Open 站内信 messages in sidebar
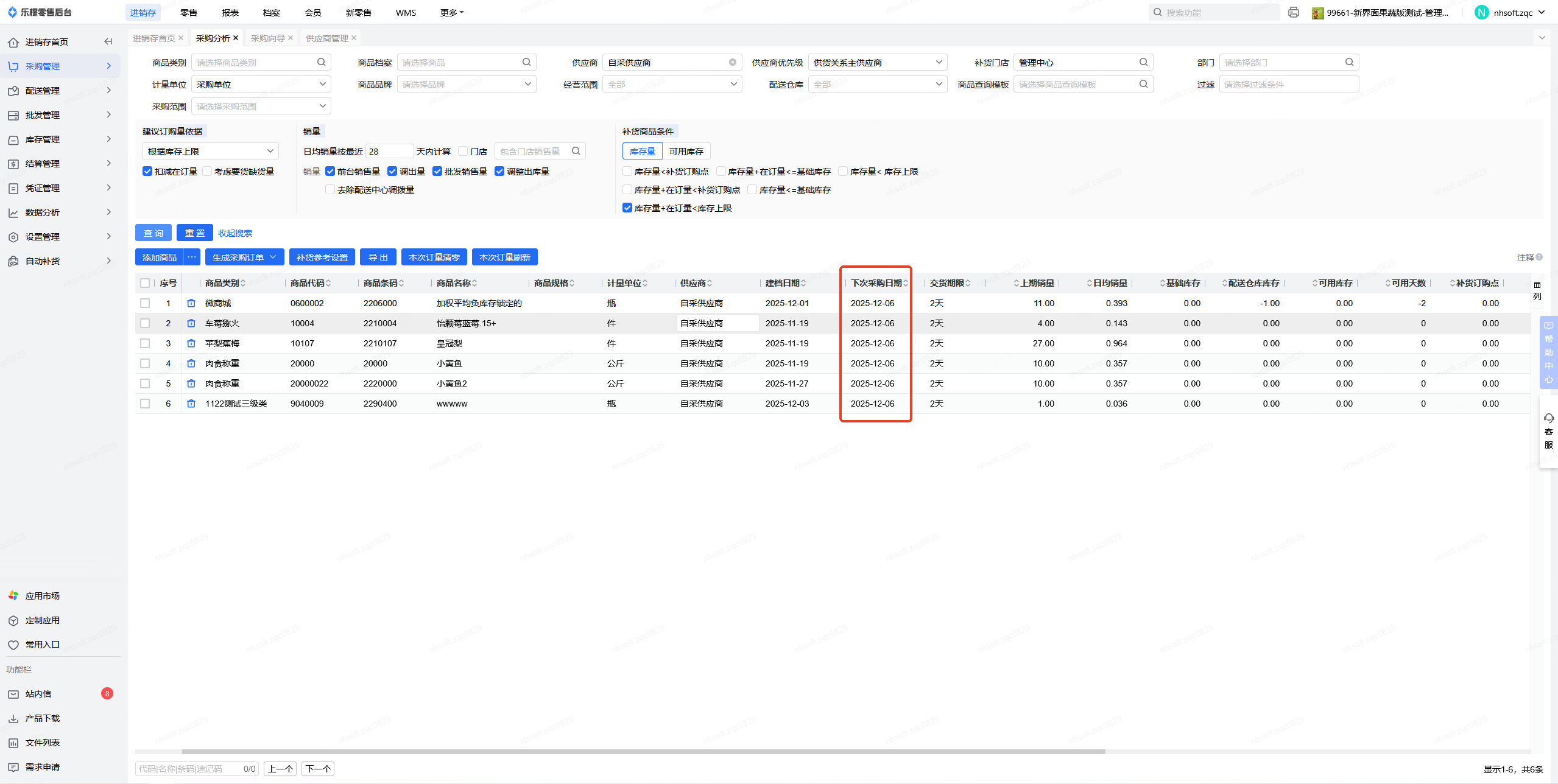 (x=38, y=694)
